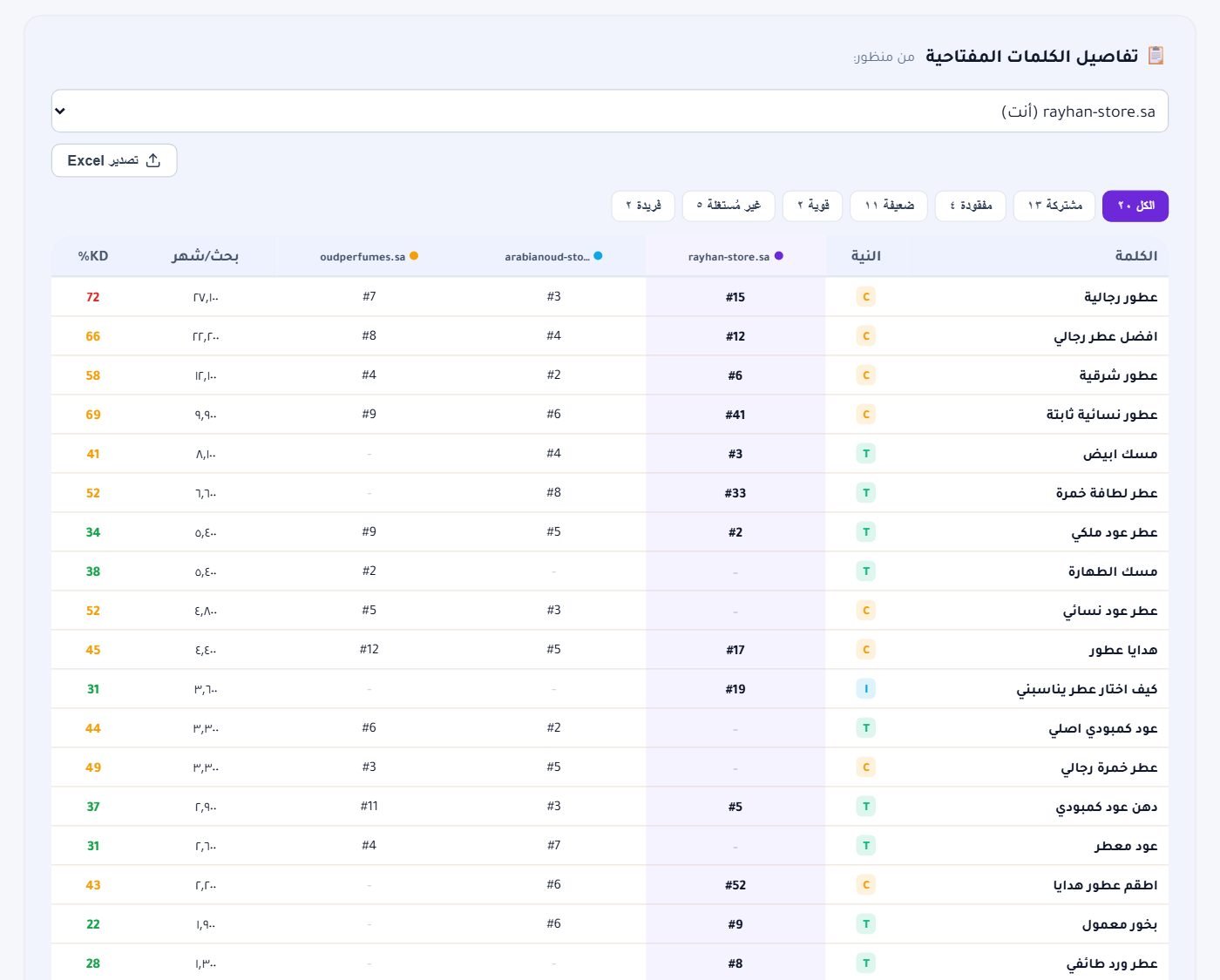1220x980 pixels.
Task: Select the قوية ٢ filter chip
Action: pos(813,206)
